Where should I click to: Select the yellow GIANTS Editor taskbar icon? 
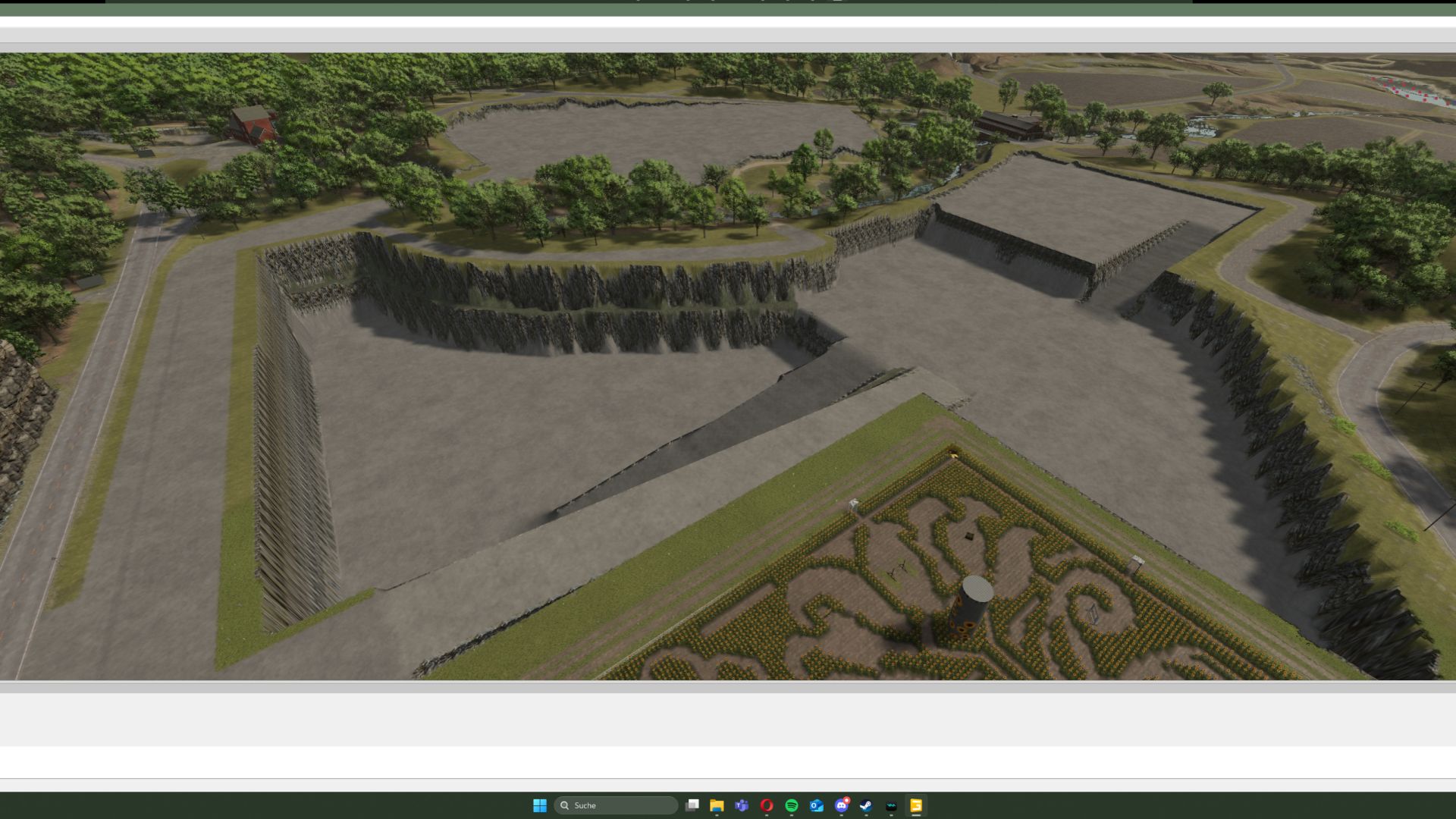click(x=916, y=805)
